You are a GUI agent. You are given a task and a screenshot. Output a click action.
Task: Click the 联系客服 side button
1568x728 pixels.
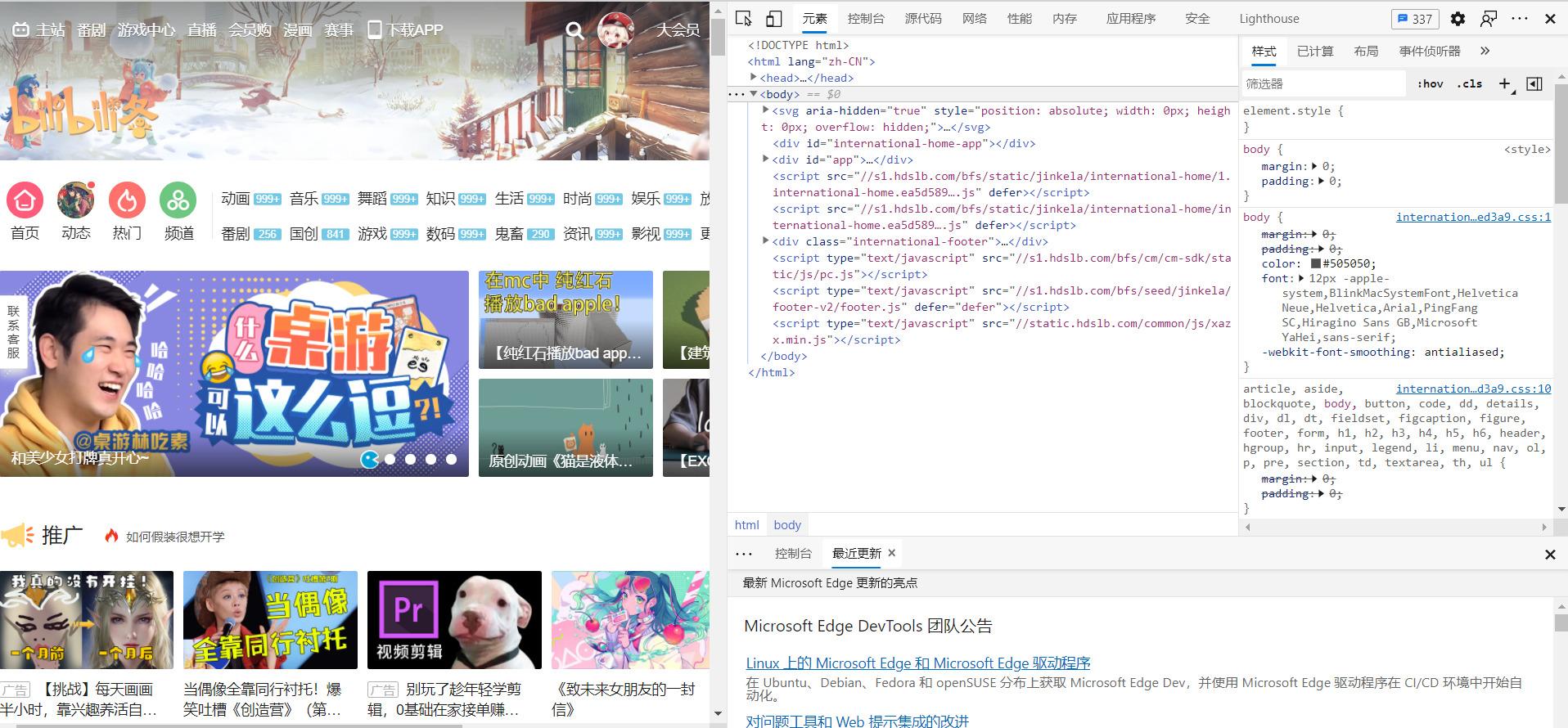tap(13, 331)
